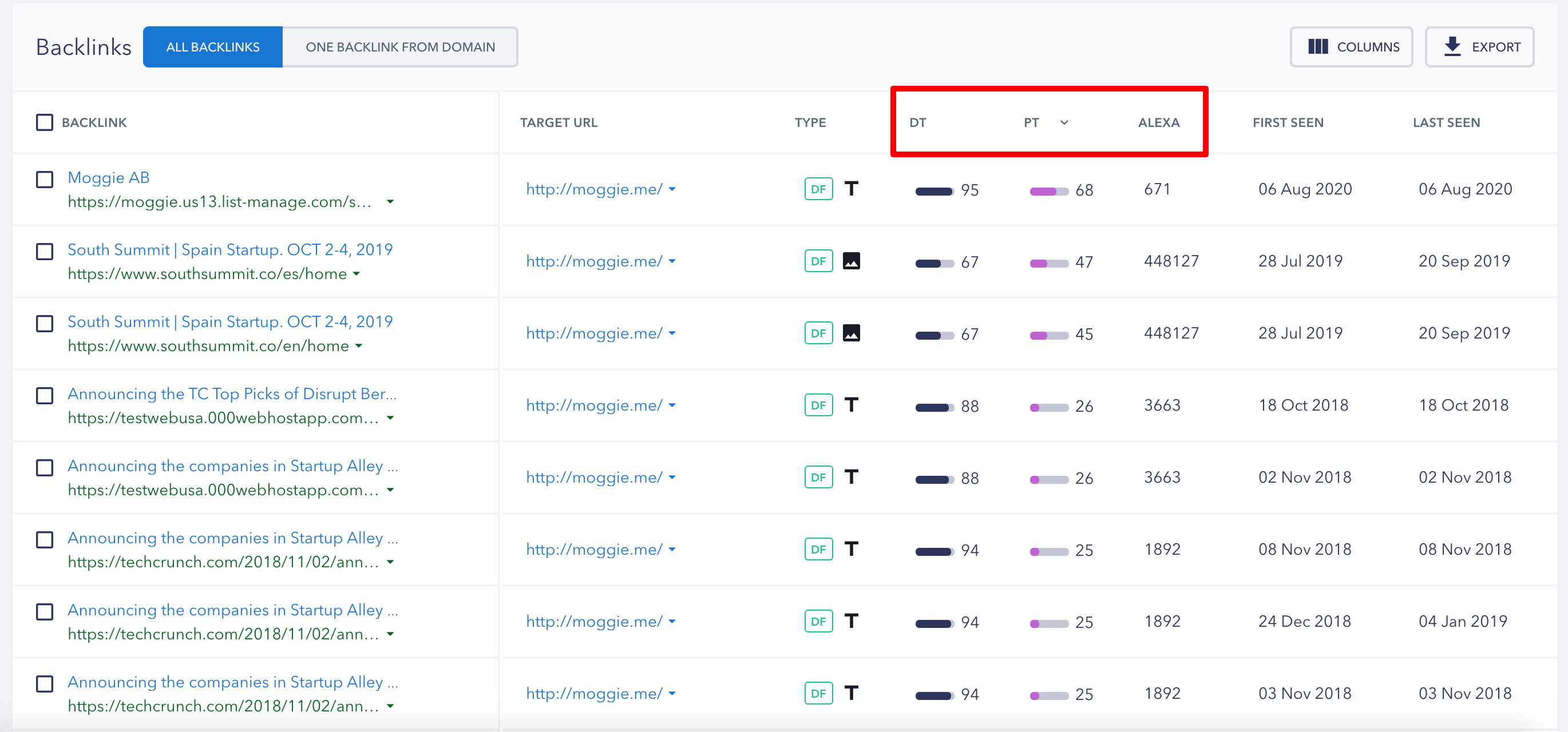Sort by the FIRST SEEN column header
Image resolution: width=1568 pixels, height=732 pixels.
click(1288, 122)
